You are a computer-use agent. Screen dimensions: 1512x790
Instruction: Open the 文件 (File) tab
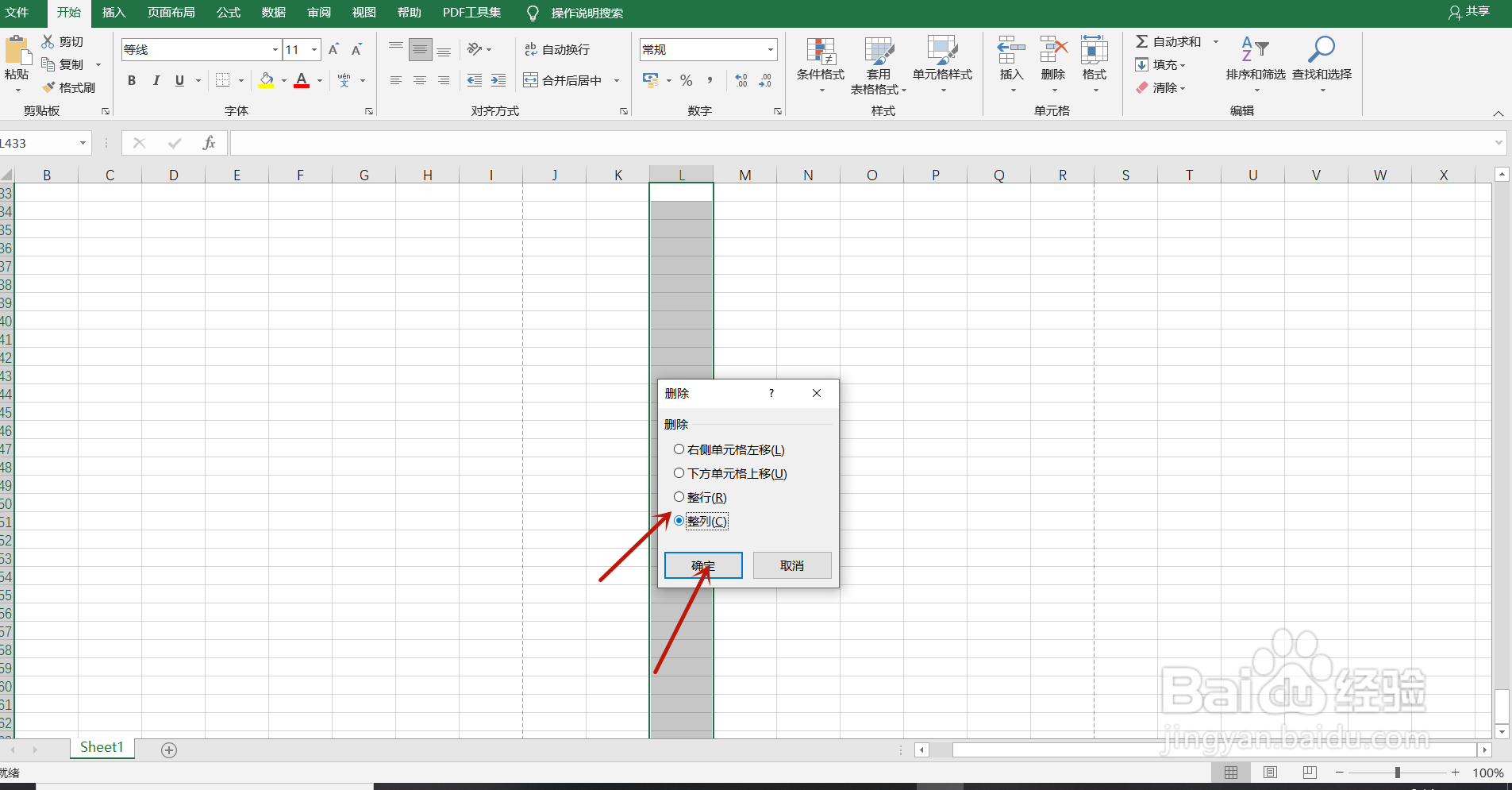click(x=17, y=13)
